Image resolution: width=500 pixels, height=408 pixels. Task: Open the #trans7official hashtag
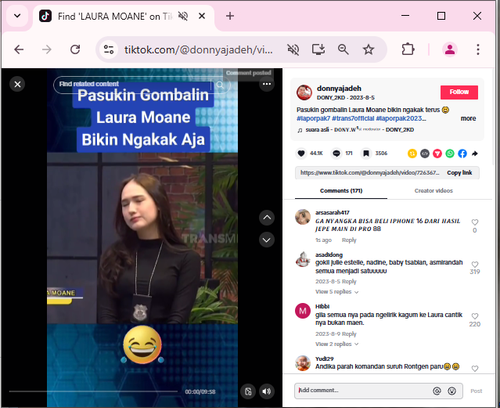coord(353,118)
